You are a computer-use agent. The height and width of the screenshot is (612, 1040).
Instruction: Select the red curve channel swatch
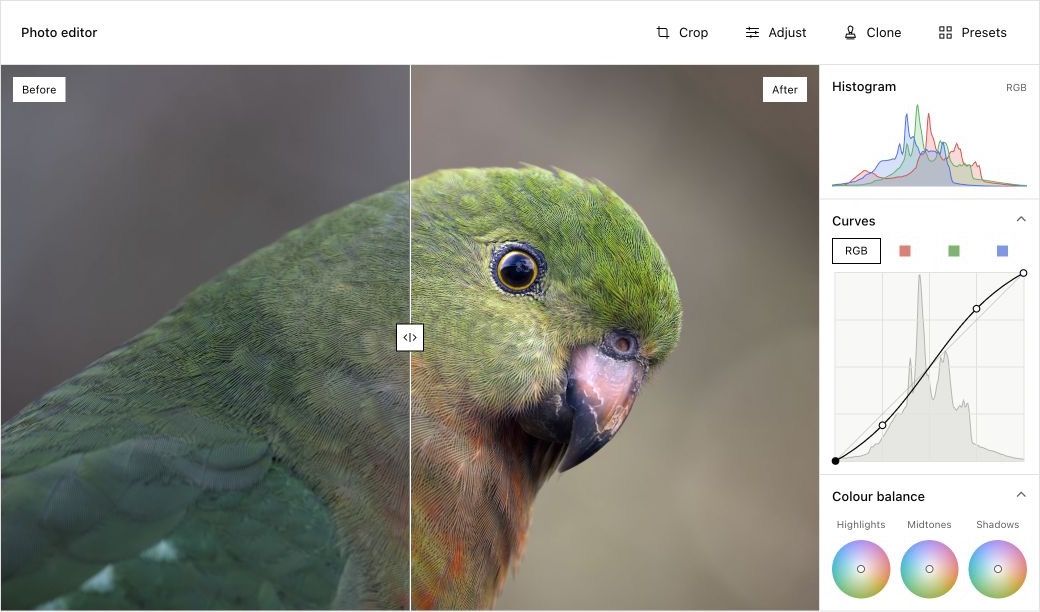coord(905,251)
